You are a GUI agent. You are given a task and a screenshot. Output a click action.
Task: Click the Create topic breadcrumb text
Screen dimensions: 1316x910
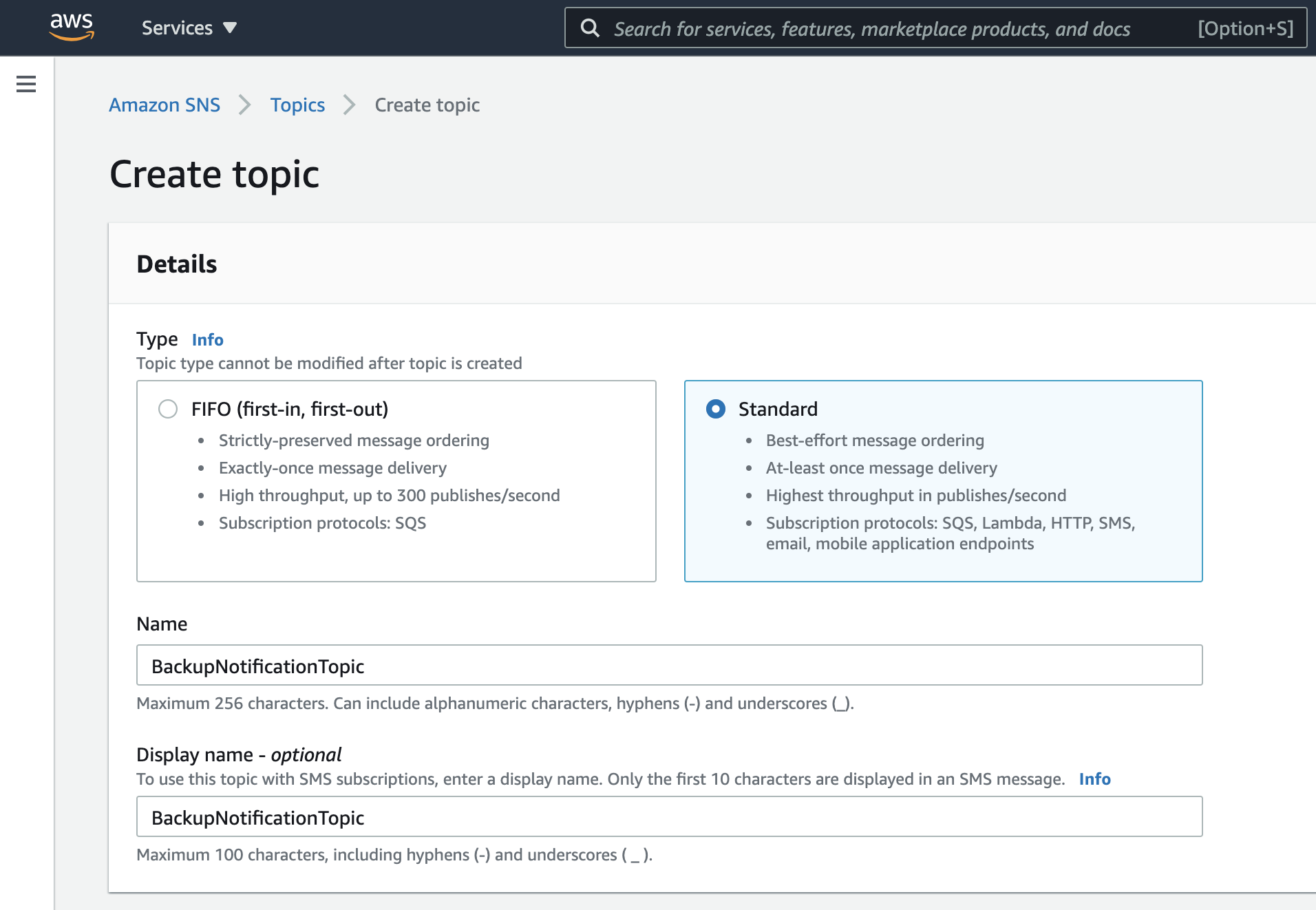point(427,105)
